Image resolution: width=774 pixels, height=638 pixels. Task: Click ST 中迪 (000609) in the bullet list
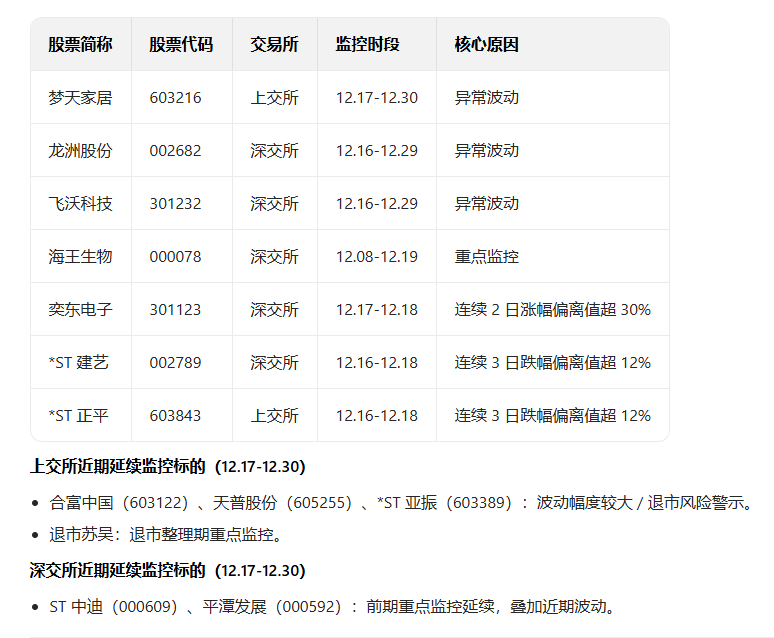[x=114, y=607]
